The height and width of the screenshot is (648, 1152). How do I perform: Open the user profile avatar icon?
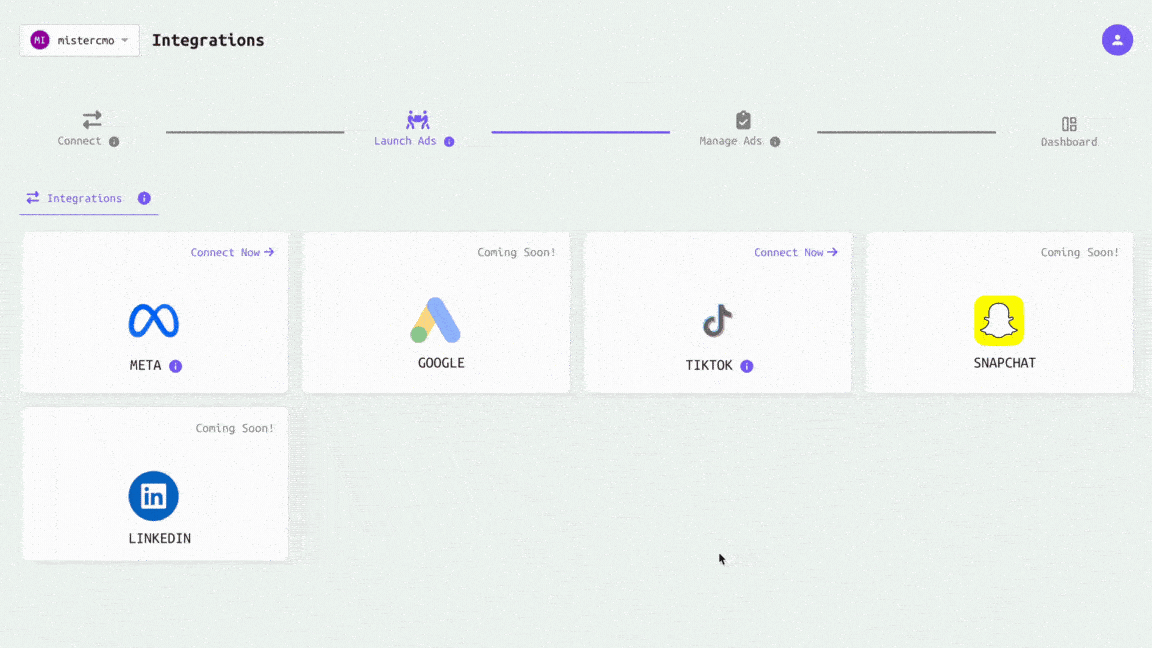click(1117, 40)
